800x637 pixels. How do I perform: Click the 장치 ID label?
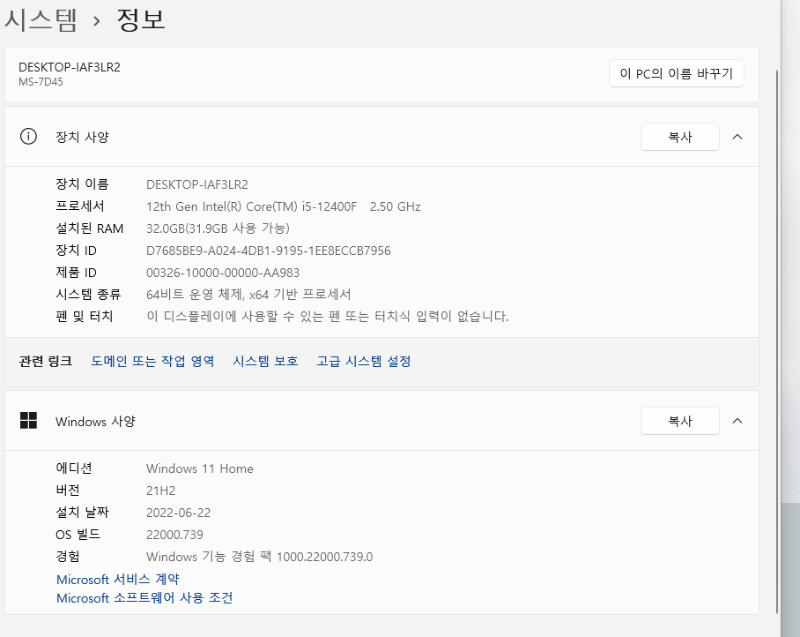[76, 250]
